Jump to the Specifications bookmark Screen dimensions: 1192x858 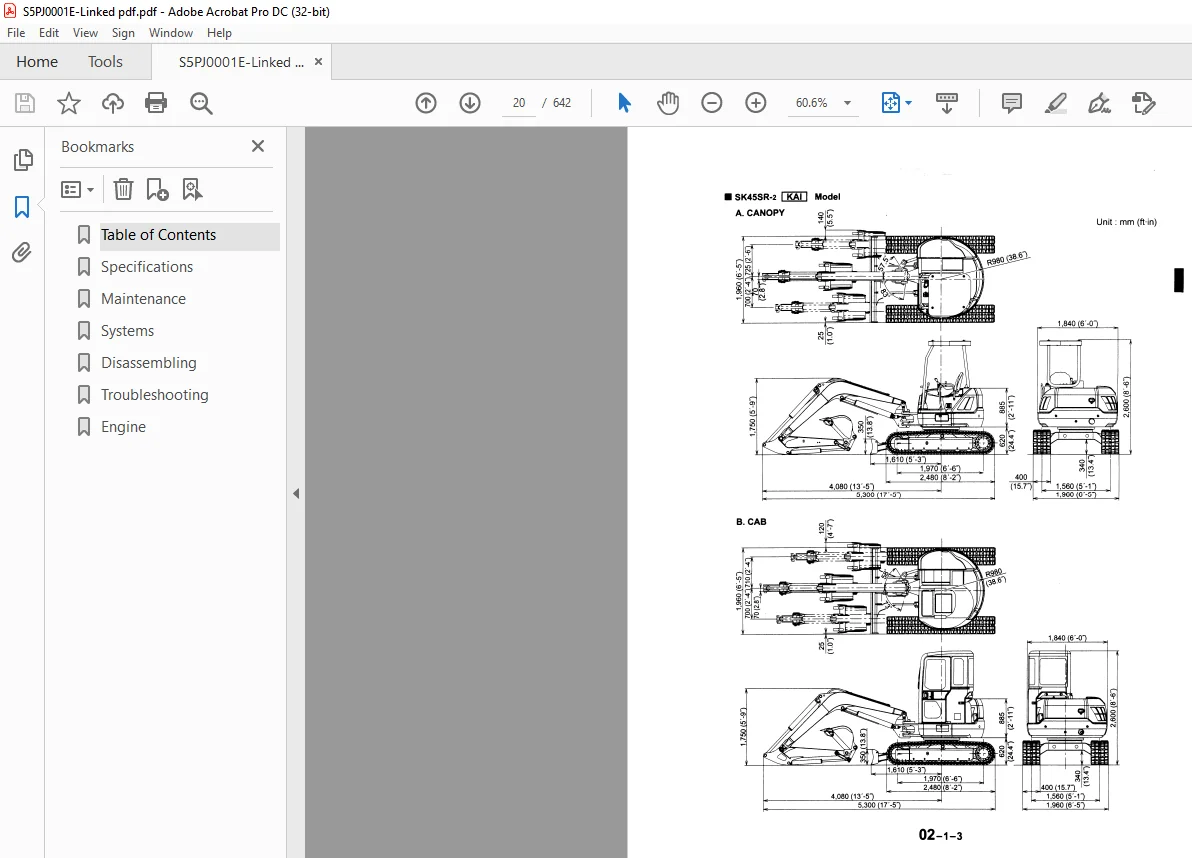pos(147,267)
